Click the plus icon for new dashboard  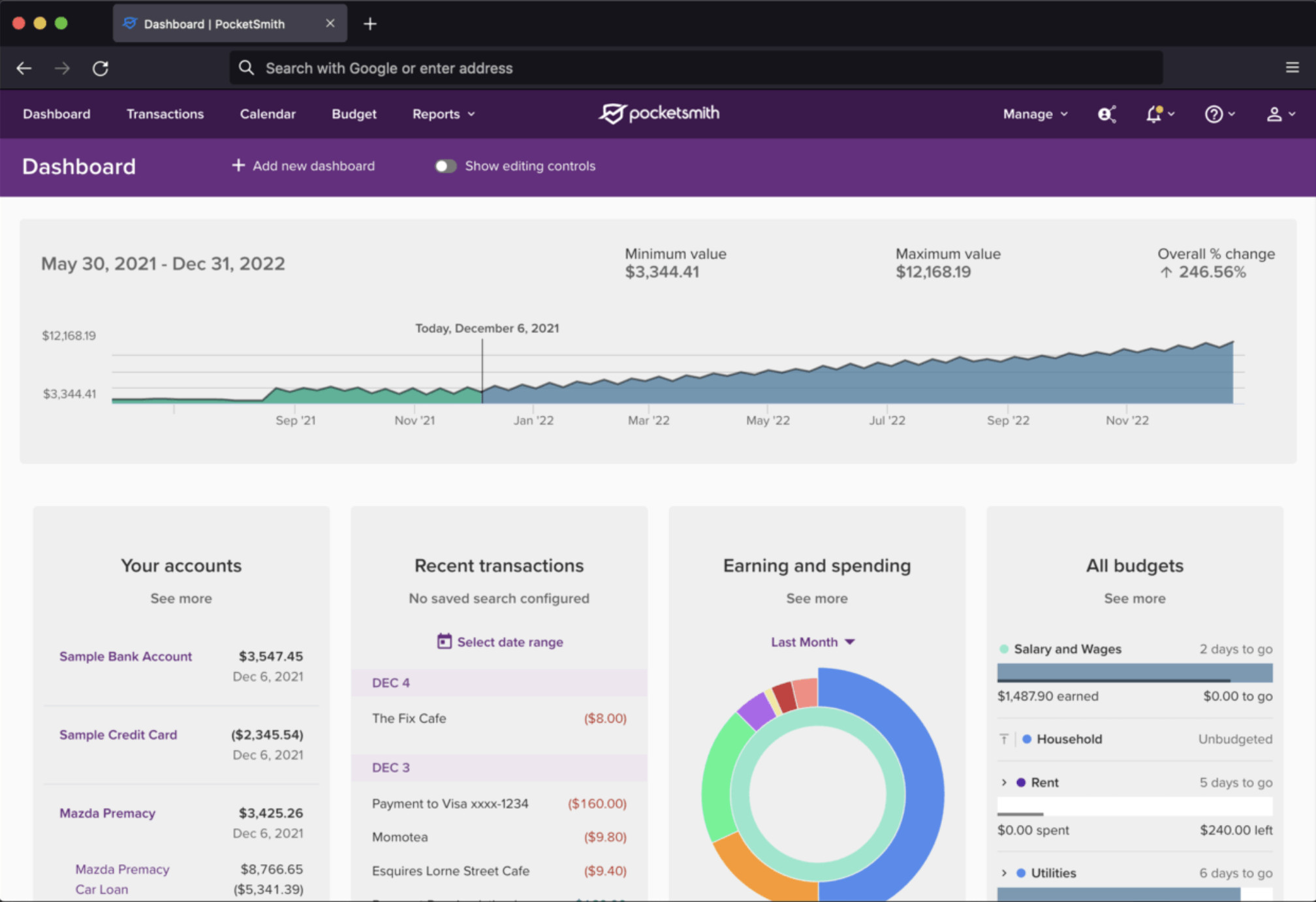[238, 166]
